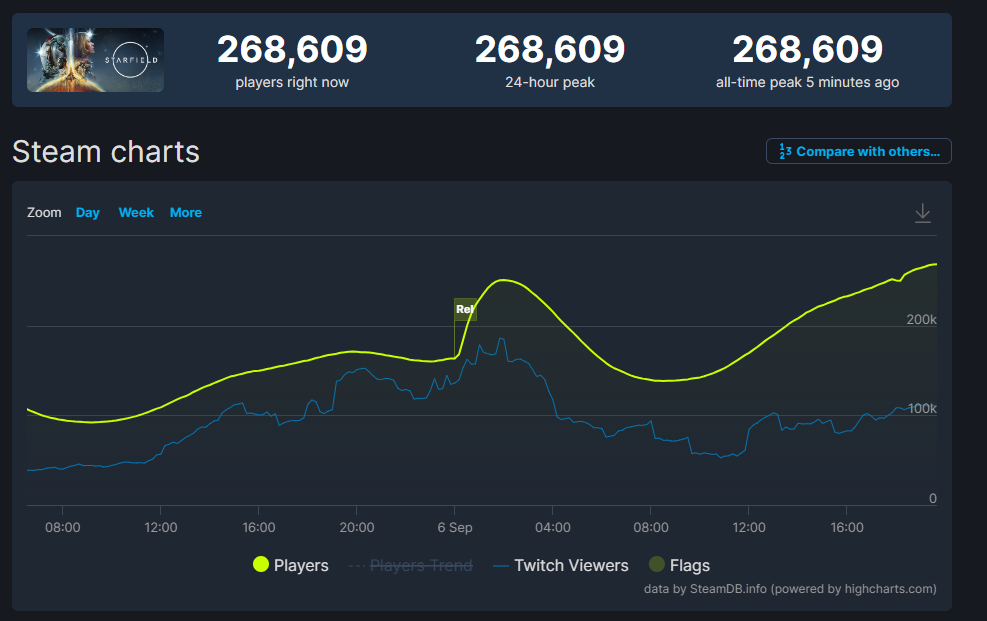This screenshot has height=621, width=987.
Task: Click the 200k y-axis label
Action: click(919, 319)
